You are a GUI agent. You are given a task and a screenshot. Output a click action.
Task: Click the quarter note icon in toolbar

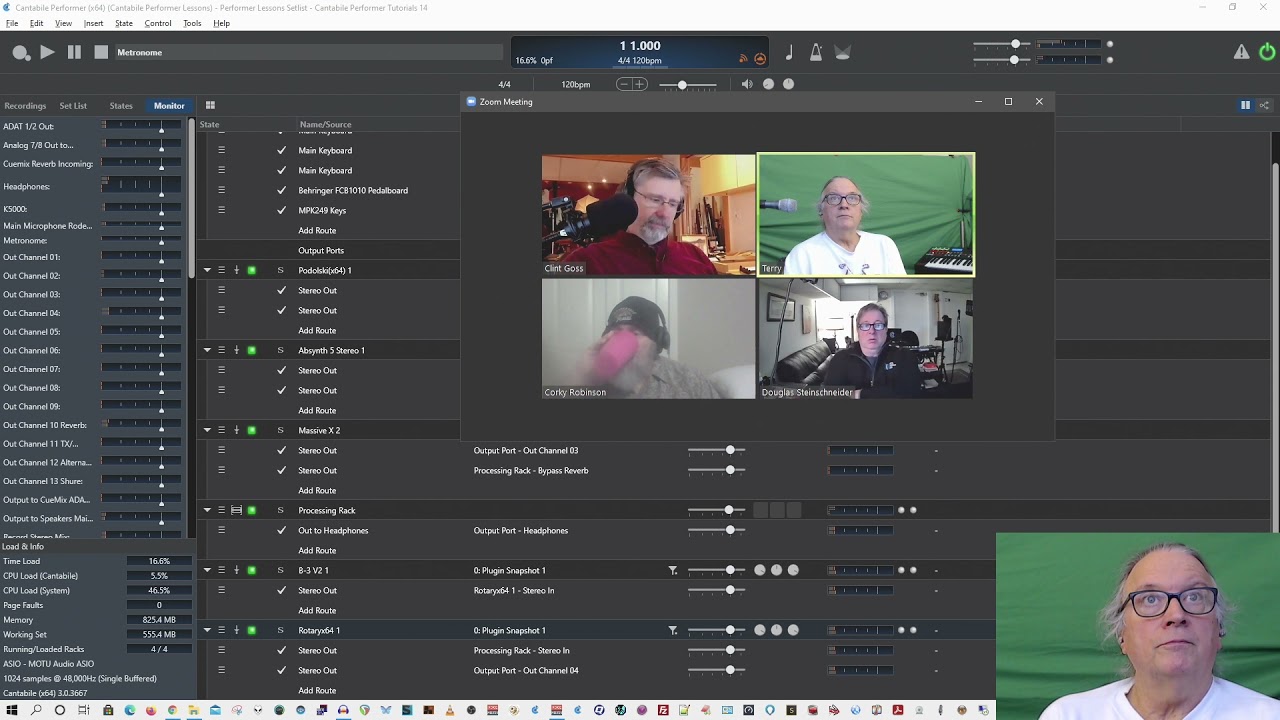pos(789,53)
